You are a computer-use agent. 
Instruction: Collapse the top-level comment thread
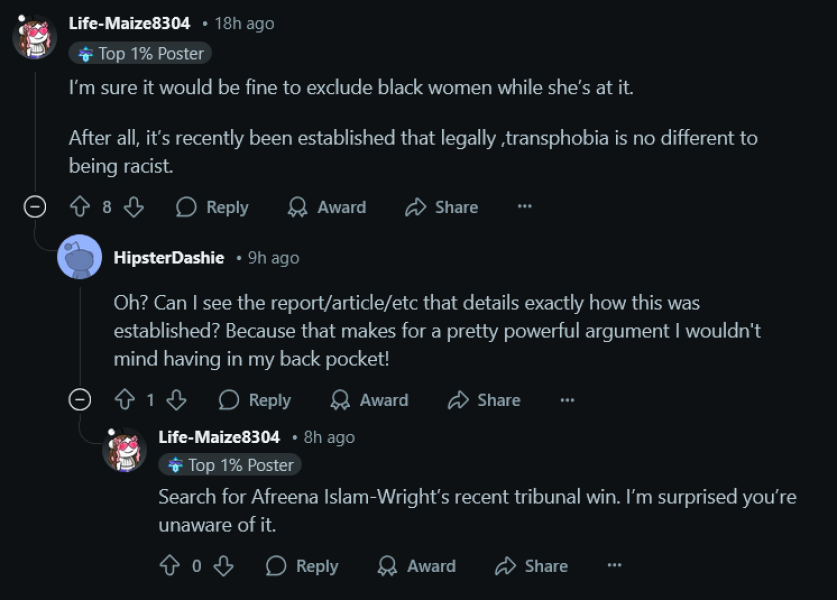(35, 207)
